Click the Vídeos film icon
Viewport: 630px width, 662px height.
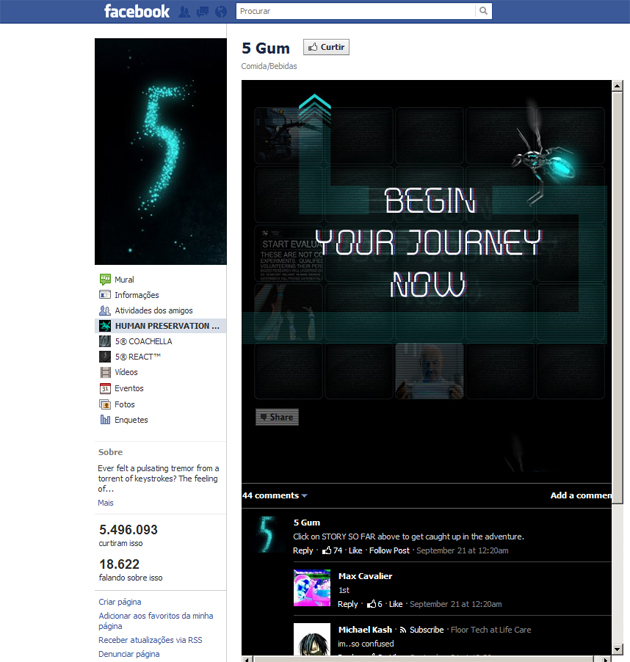105,372
